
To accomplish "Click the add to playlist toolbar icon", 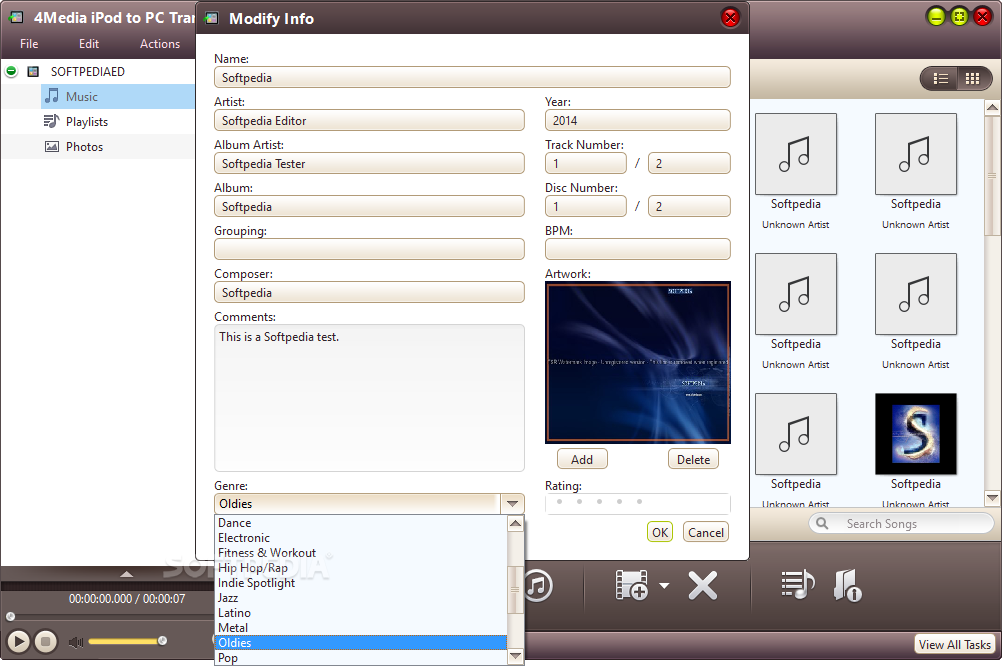I will pyautogui.click(x=798, y=585).
